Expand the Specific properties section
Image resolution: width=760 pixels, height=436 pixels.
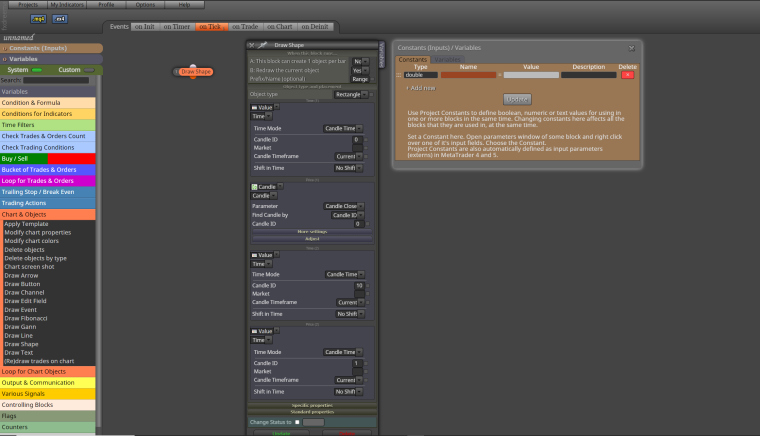click(312, 405)
